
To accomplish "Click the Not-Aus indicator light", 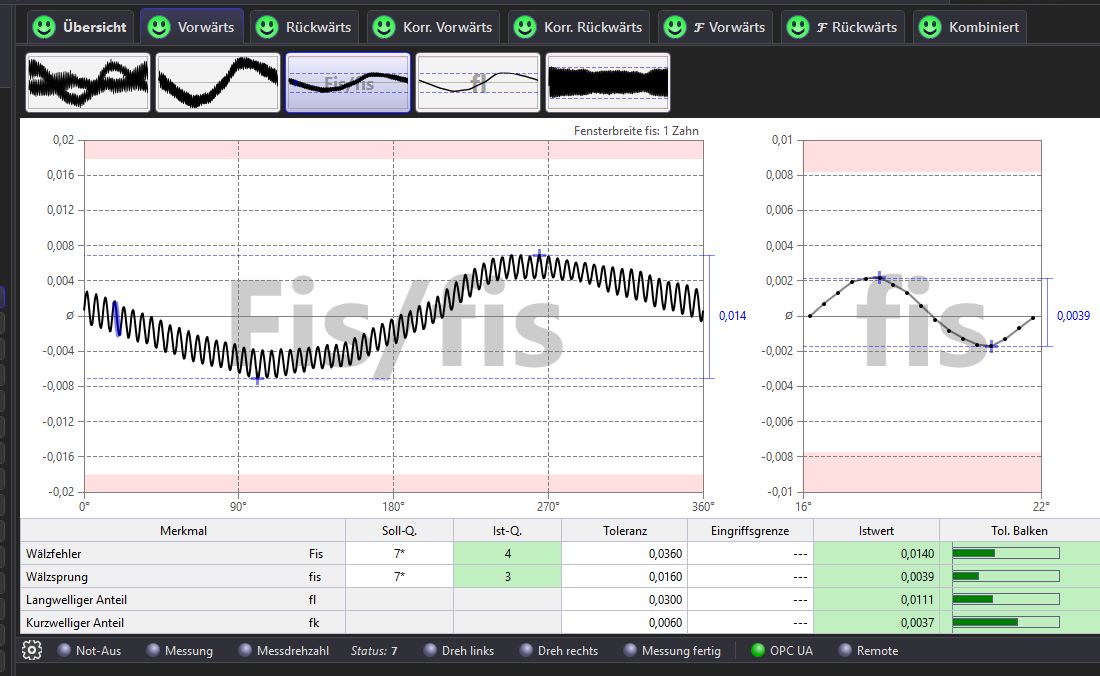I will (x=64, y=650).
